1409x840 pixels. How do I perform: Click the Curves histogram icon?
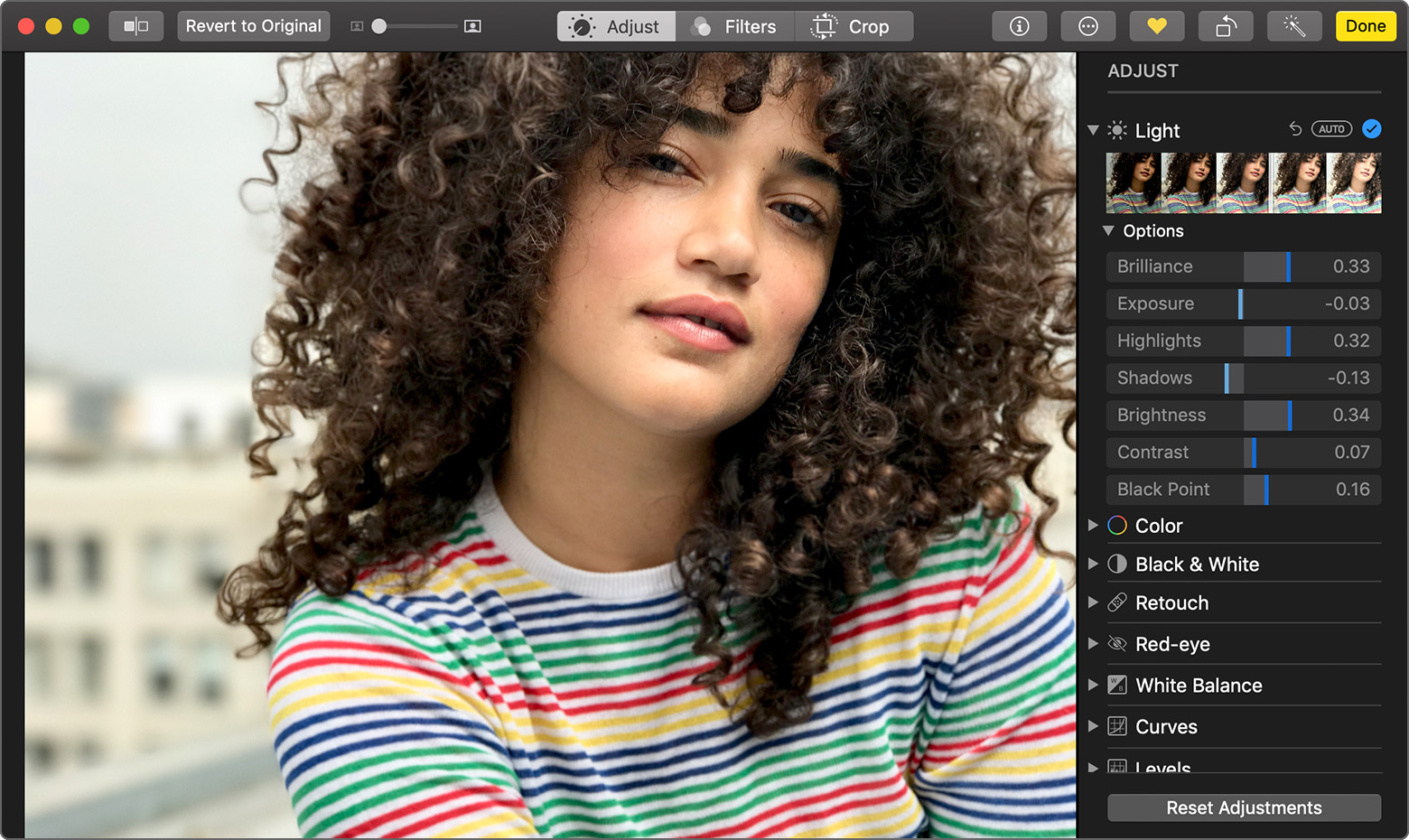click(1117, 725)
